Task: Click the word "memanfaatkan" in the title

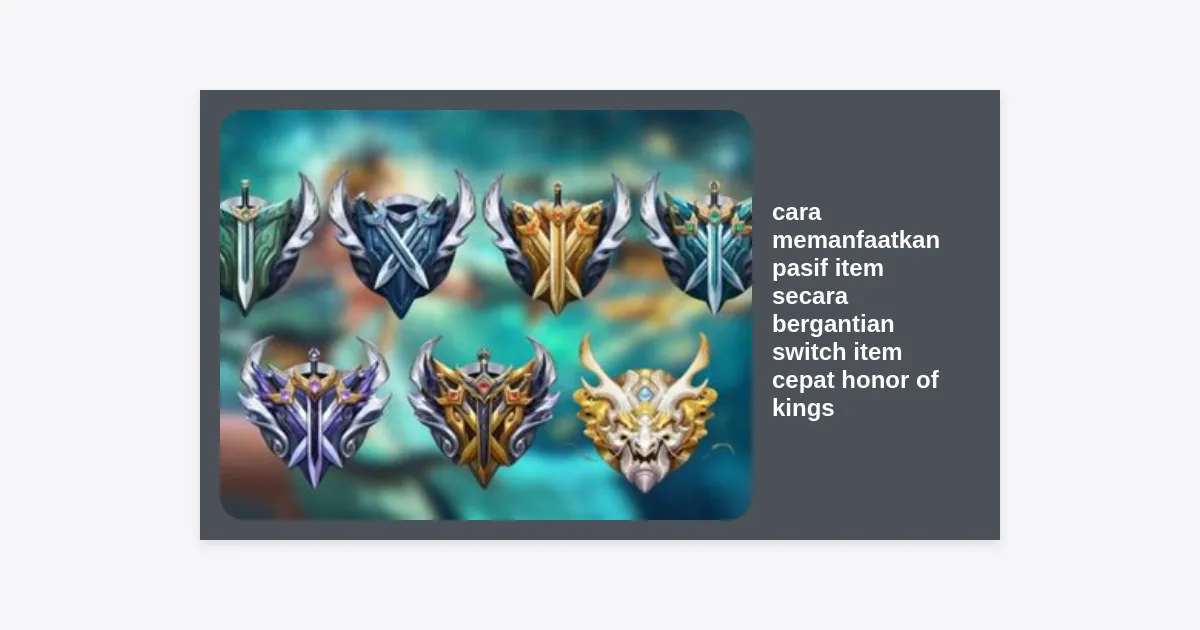Action: tap(856, 240)
